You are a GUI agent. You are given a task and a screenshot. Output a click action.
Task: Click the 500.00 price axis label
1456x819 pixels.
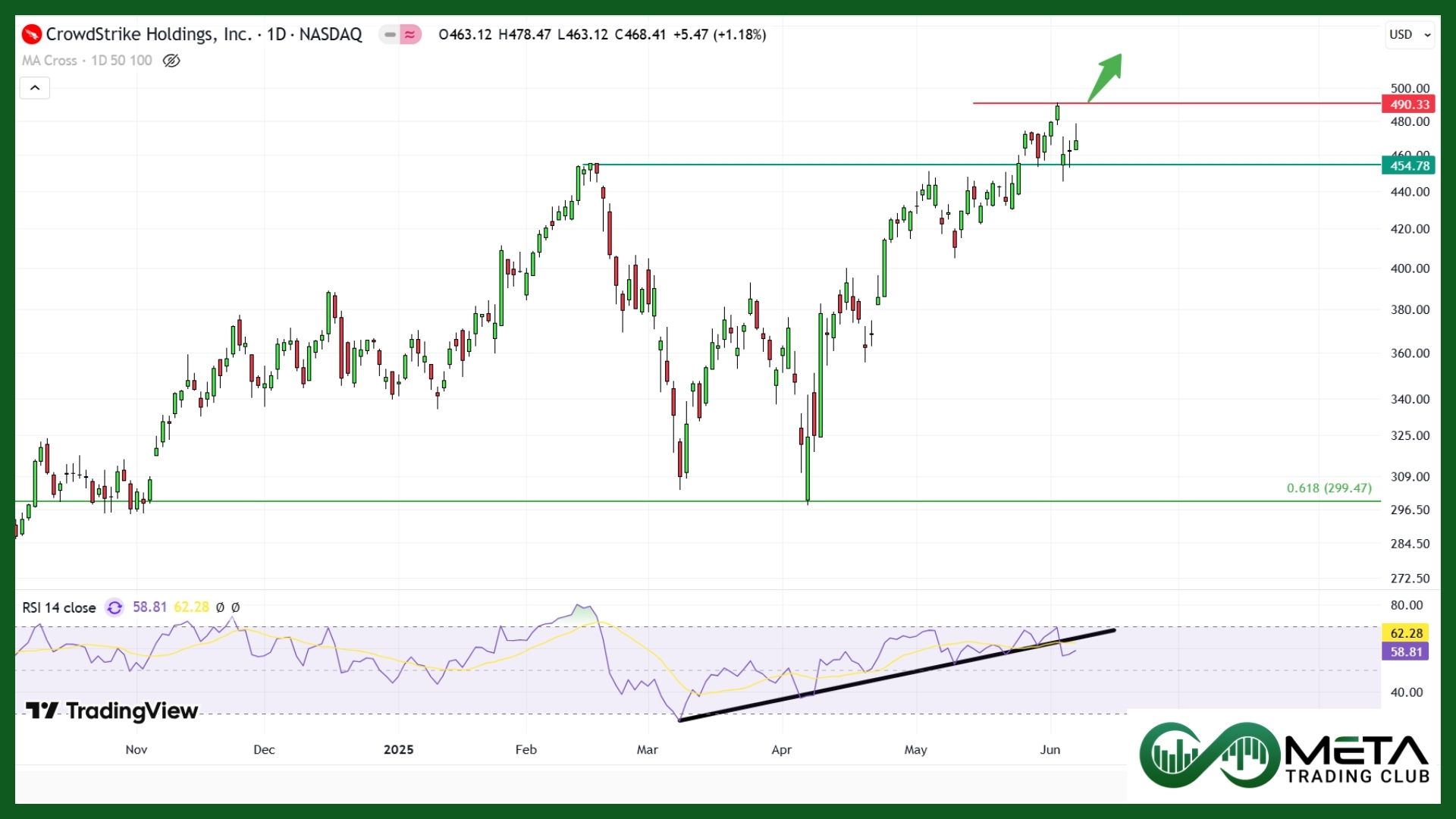[x=1410, y=88]
